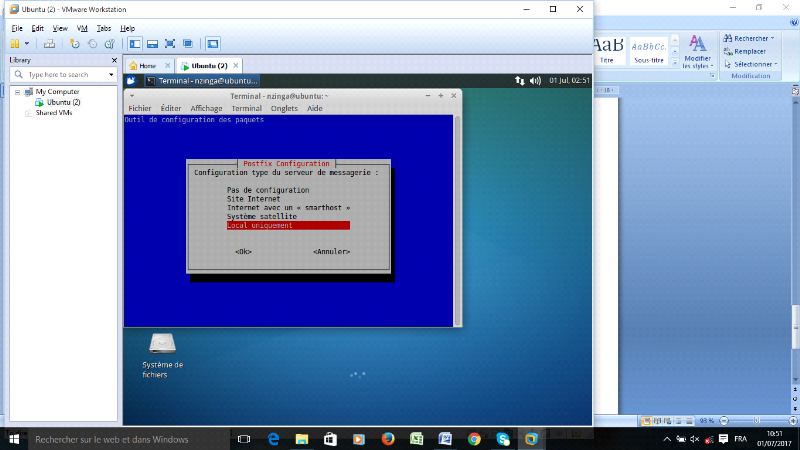
Task: Open the VMware File menu
Action: [17, 29]
